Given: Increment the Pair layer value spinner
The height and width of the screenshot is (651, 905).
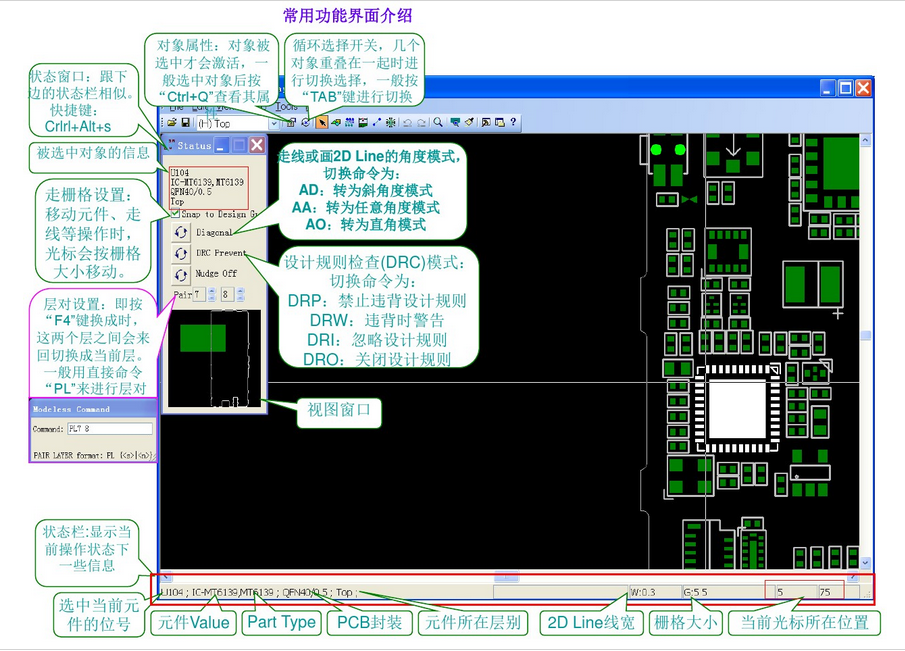Looking at the screenshot, I should (212, 290).
